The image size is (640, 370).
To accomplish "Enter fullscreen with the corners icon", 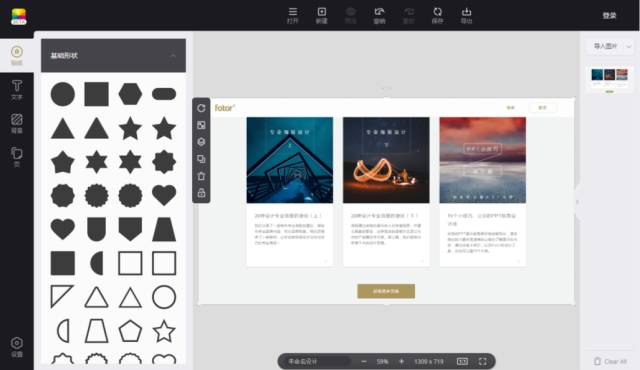I will pos(482,361).
